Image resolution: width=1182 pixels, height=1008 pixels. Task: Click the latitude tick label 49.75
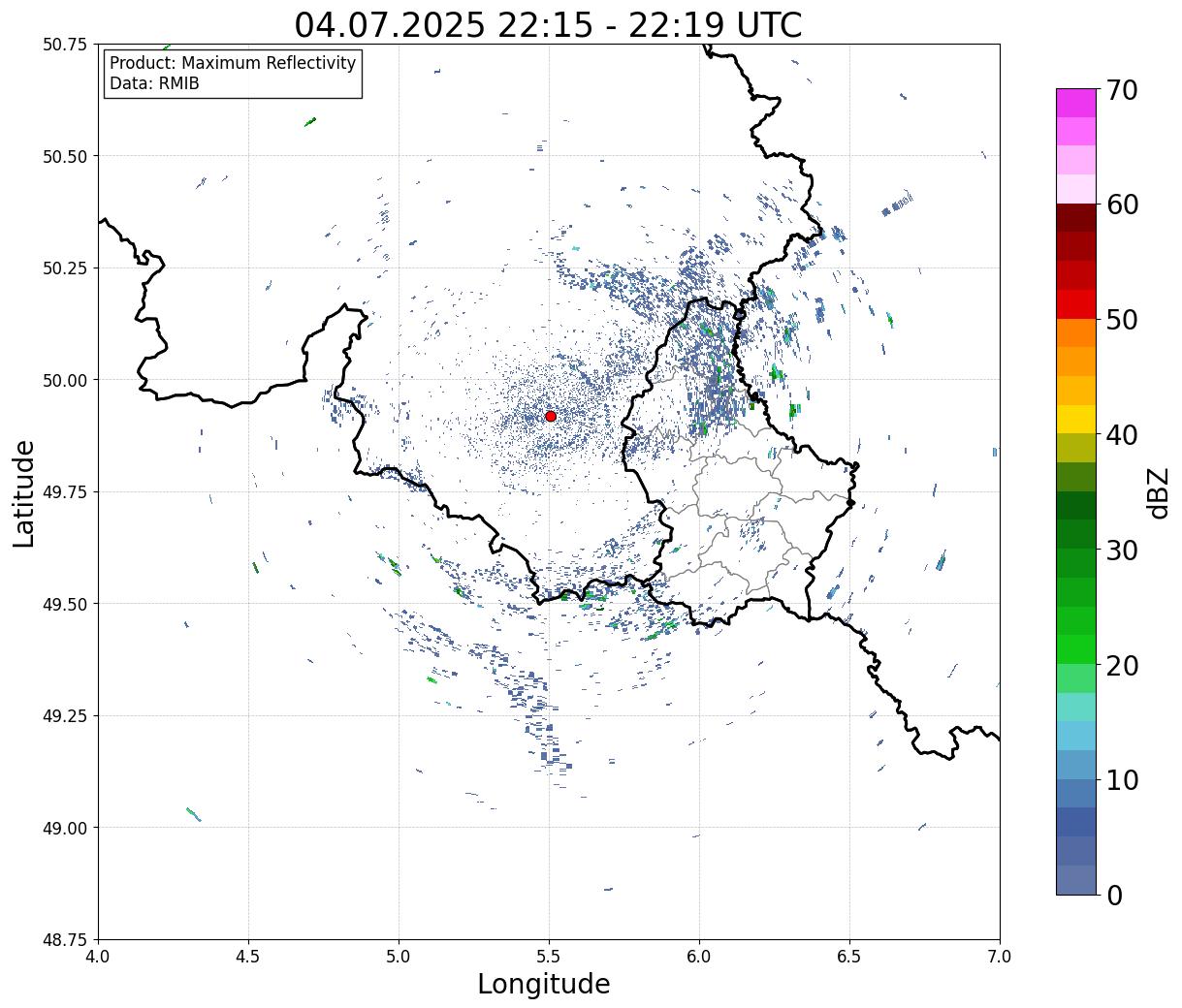(x=65, y=492)
